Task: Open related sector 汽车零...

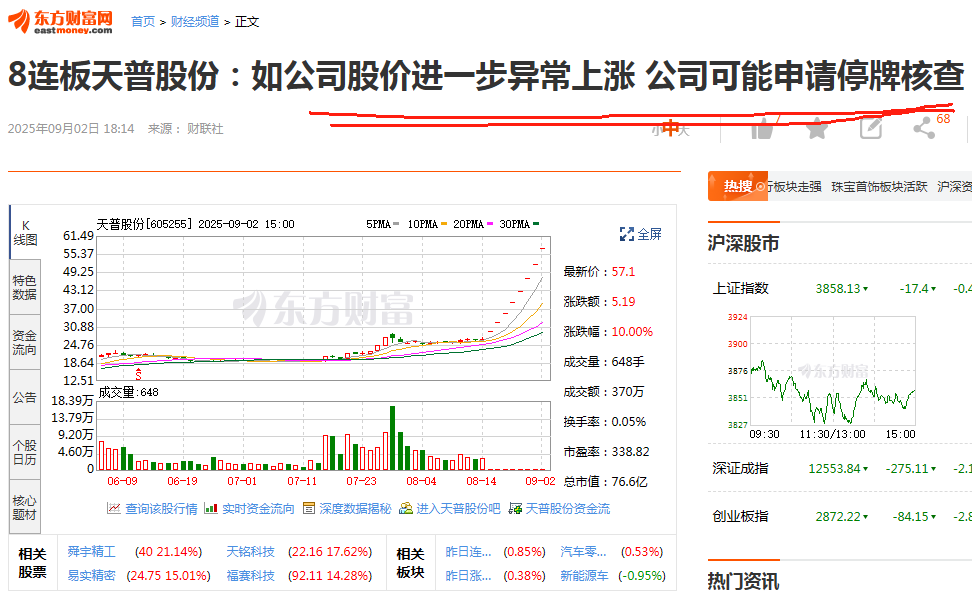Action: (x=583, y=551)
